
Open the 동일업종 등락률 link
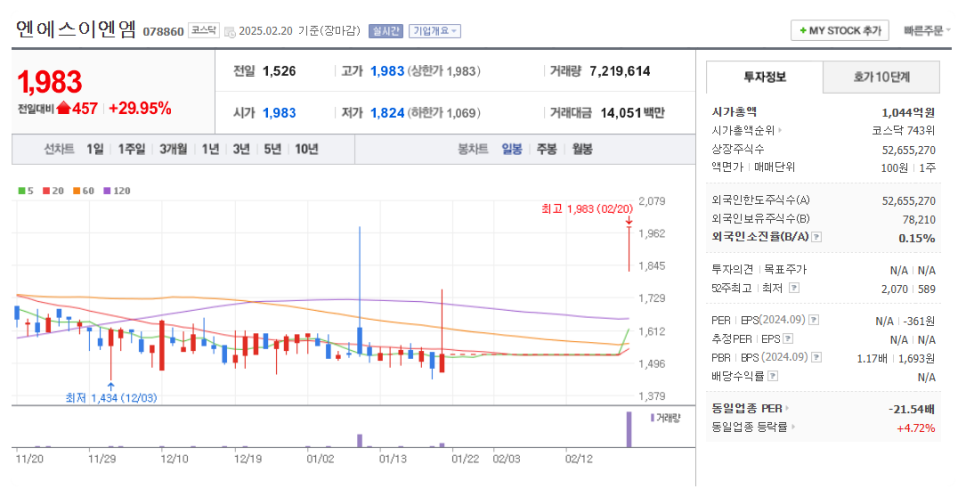tap(753, 427)
